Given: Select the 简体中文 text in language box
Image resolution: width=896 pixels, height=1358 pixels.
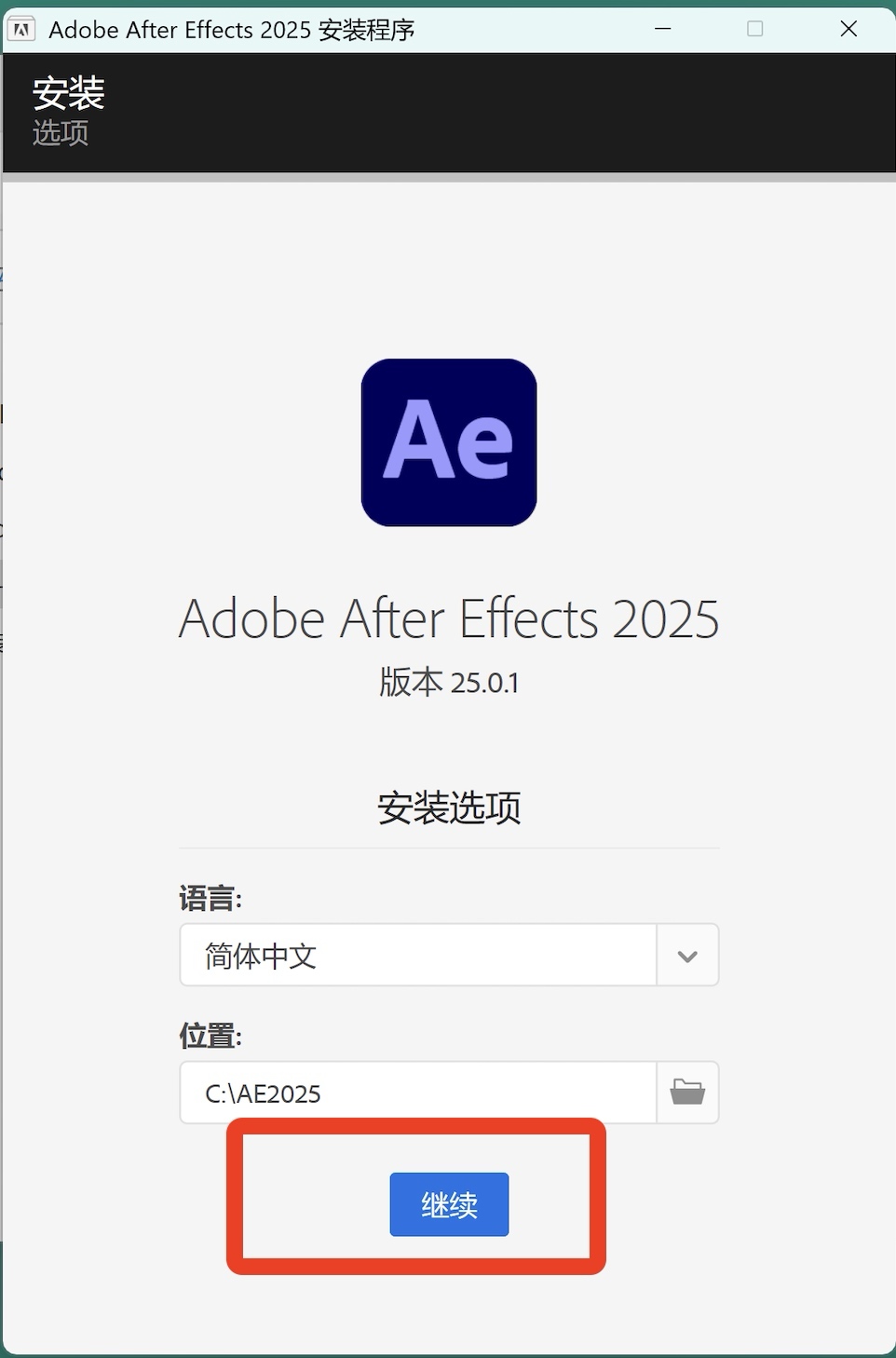Looking at the screenshot, I should [x=259, y=955].
